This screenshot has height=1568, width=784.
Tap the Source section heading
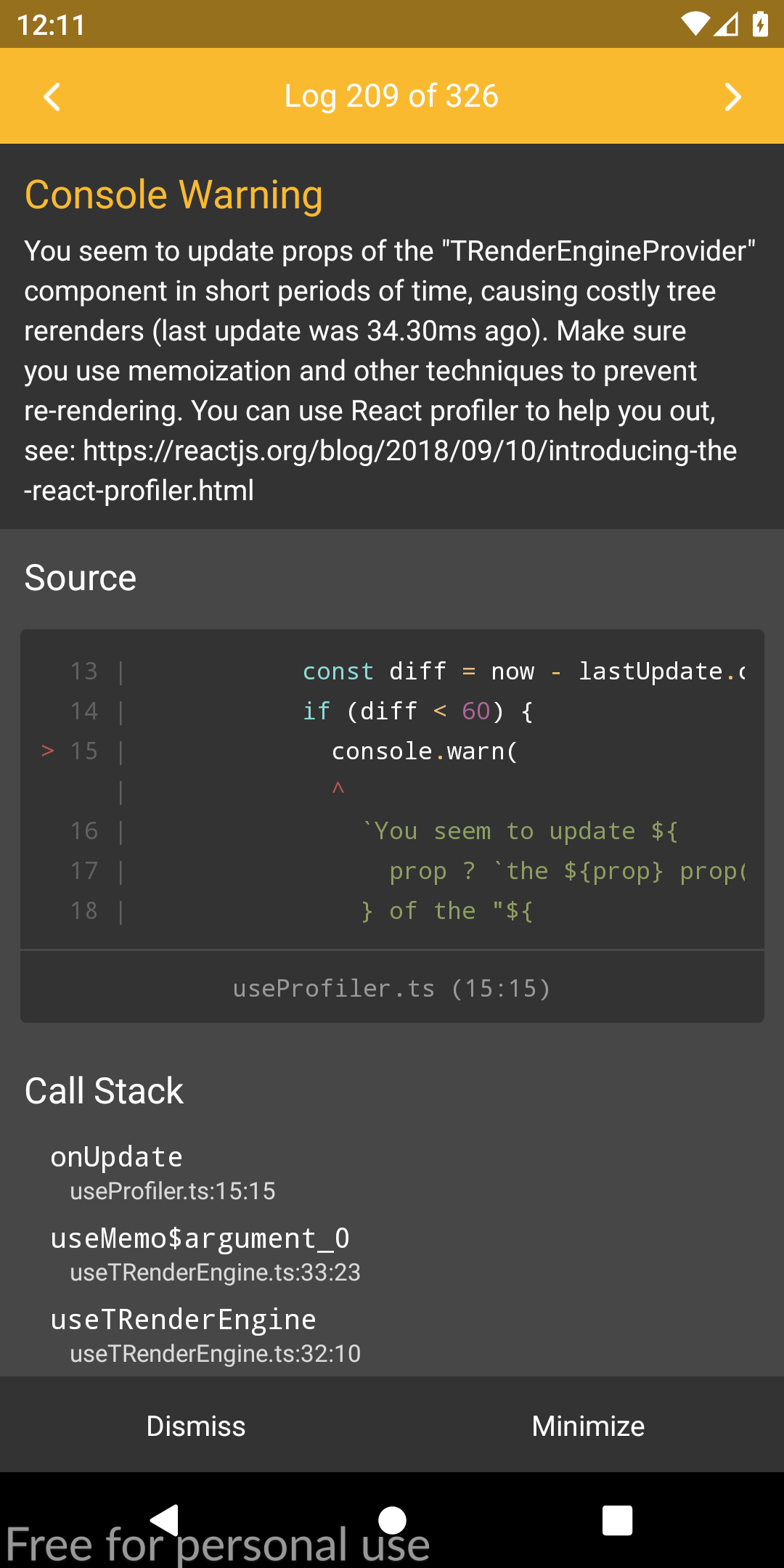[x=81, y=578]
